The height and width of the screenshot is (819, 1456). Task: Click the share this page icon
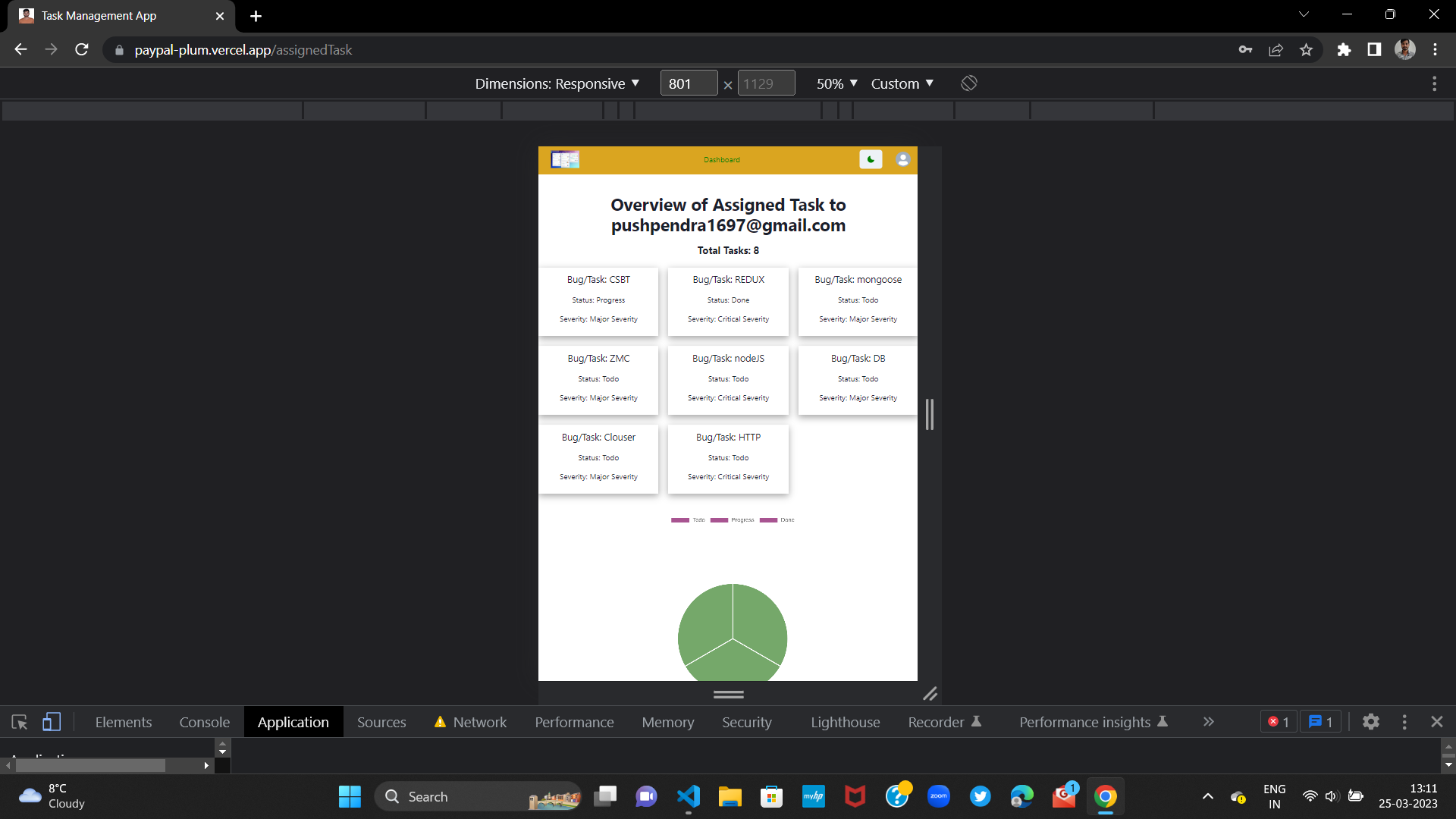(1276, 50)
